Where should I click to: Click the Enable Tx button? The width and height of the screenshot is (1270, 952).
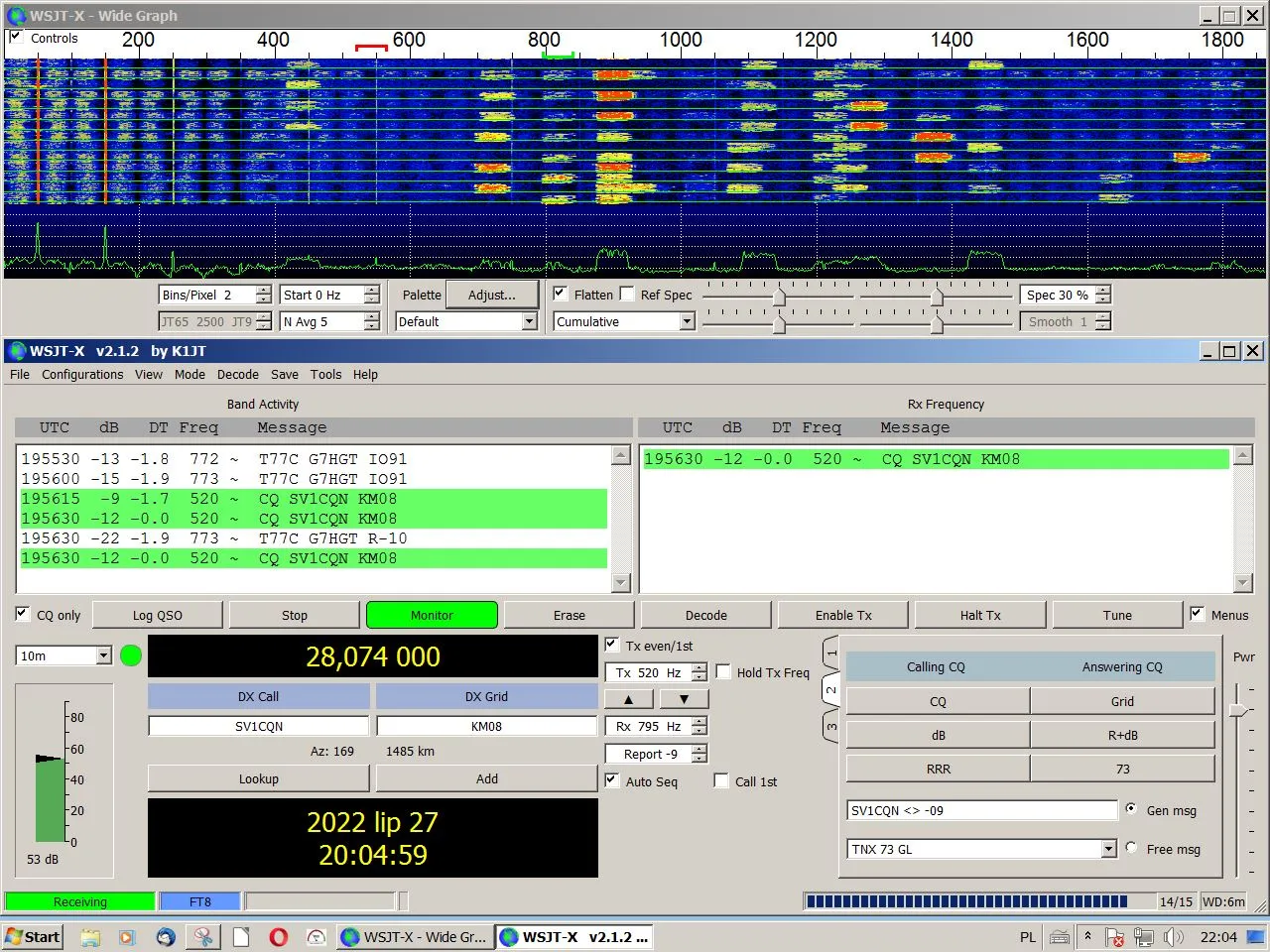[843, 615]
